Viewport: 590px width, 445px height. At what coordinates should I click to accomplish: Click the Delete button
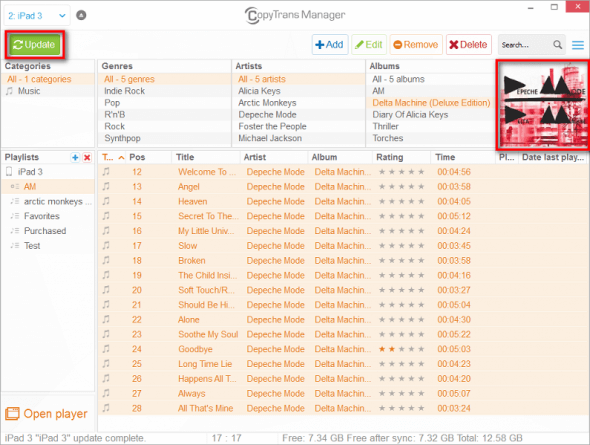click(468, 45)
